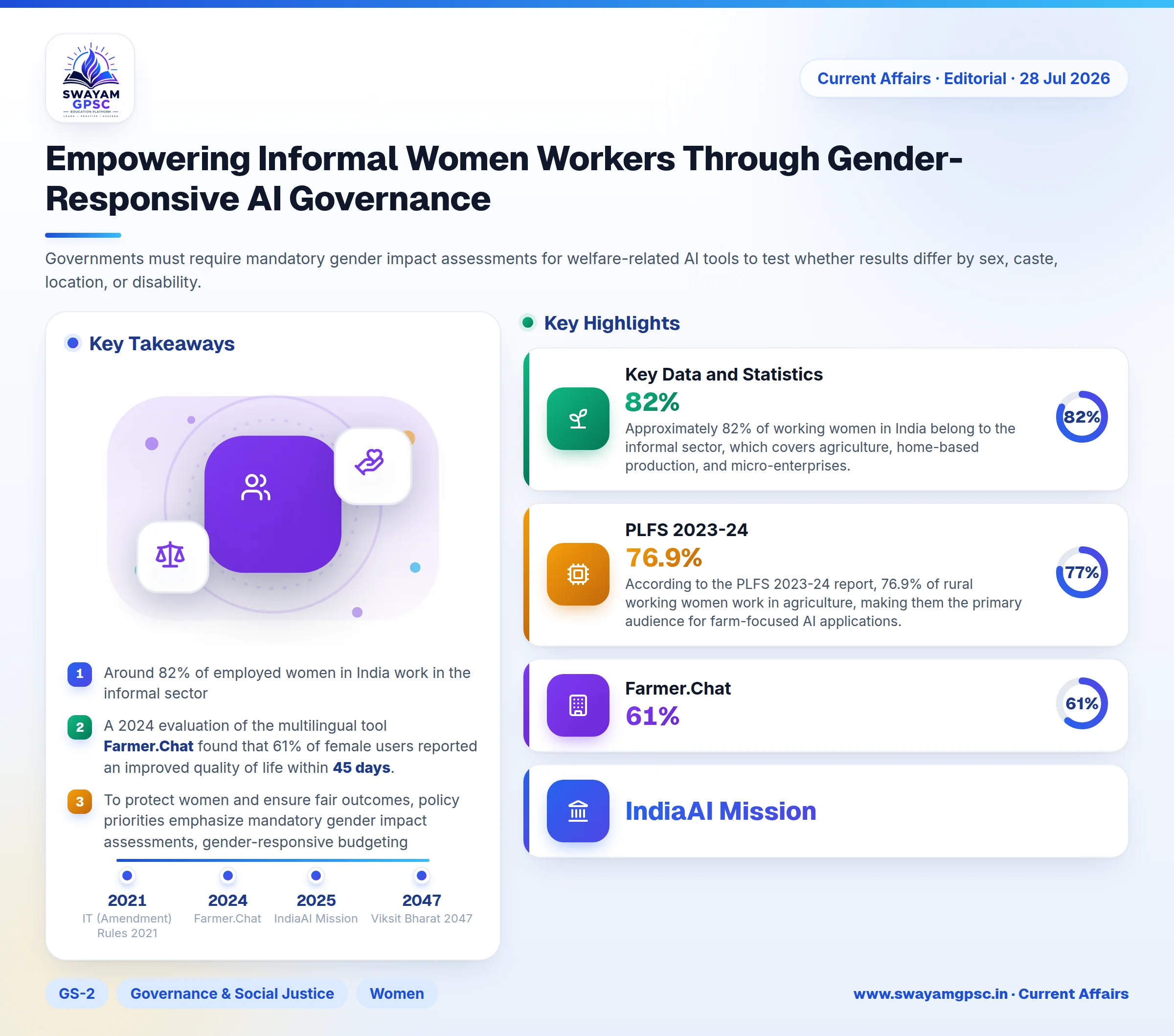Click the large green 82% figure
Viewport: 1174px width, 1036px height.
[652, 402]
